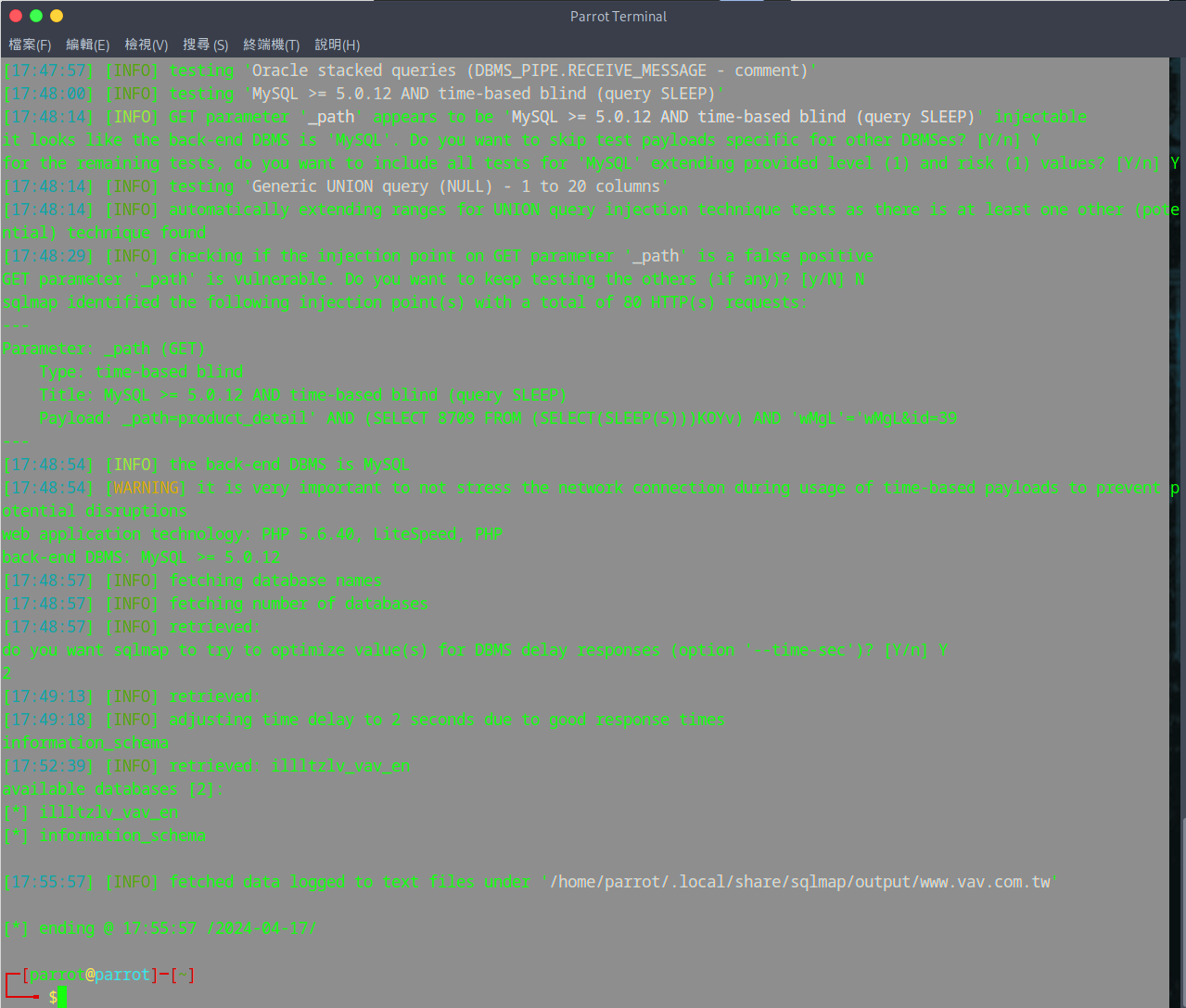Click the 'Parameter: _path (GET)' line

point(104,349)
